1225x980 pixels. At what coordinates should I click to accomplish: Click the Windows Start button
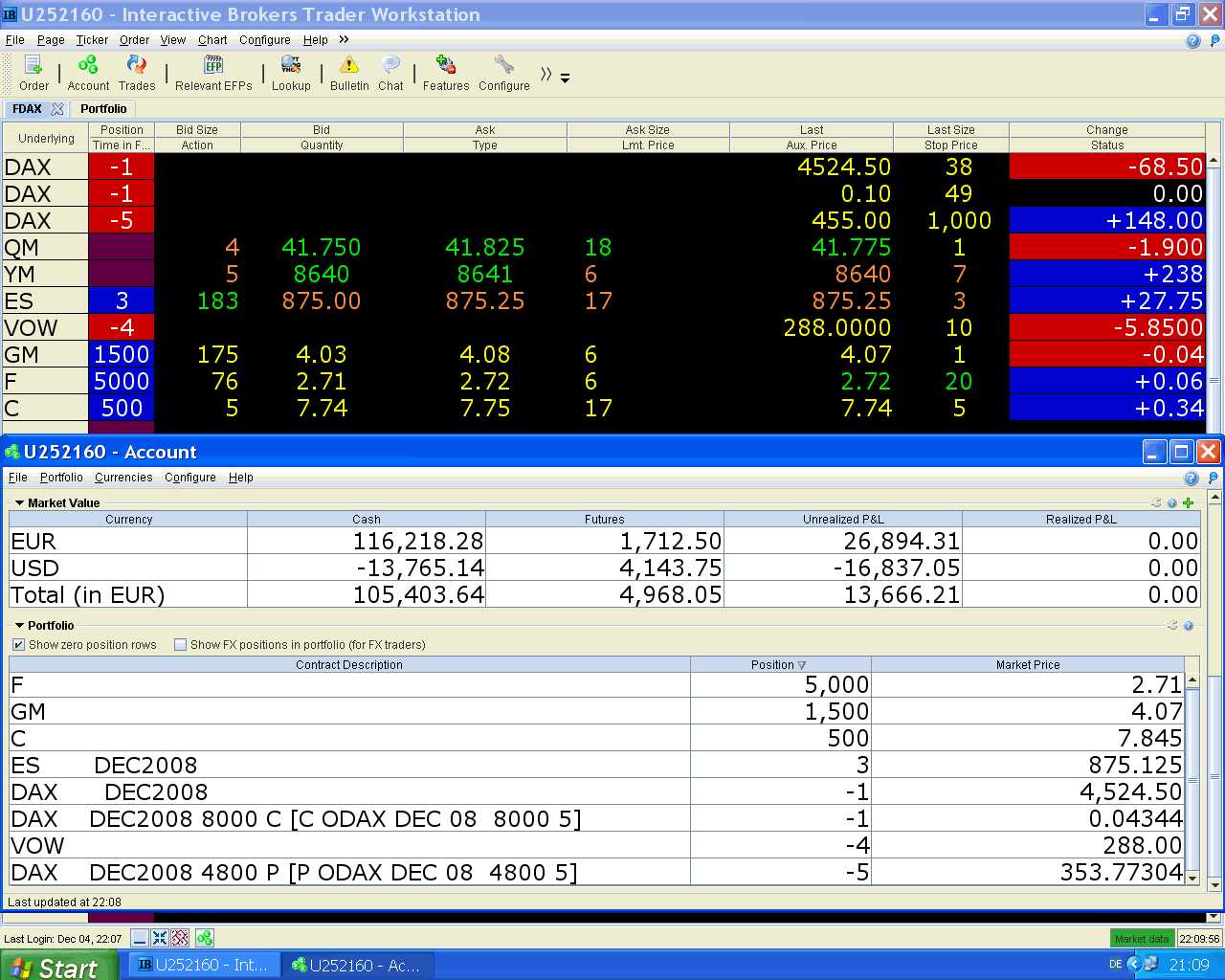click(57, 967)
